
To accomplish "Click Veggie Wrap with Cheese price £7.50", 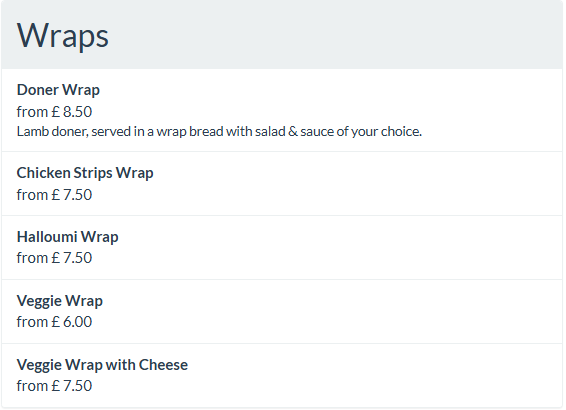I will (x=54, y=386).
